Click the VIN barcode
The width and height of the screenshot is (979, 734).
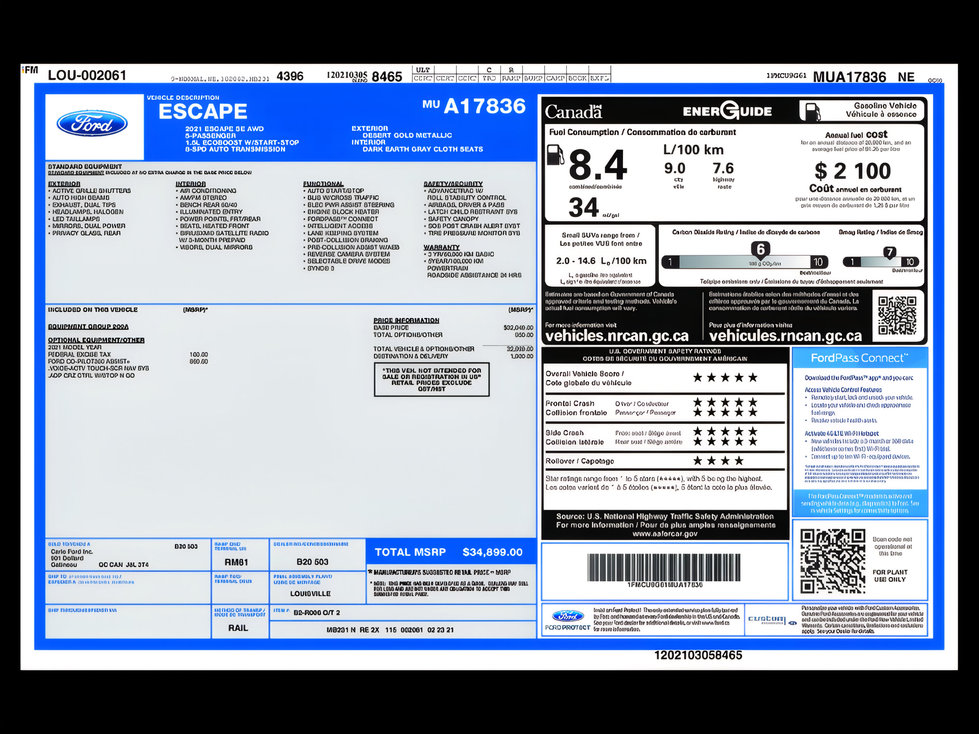click(664, 568)
